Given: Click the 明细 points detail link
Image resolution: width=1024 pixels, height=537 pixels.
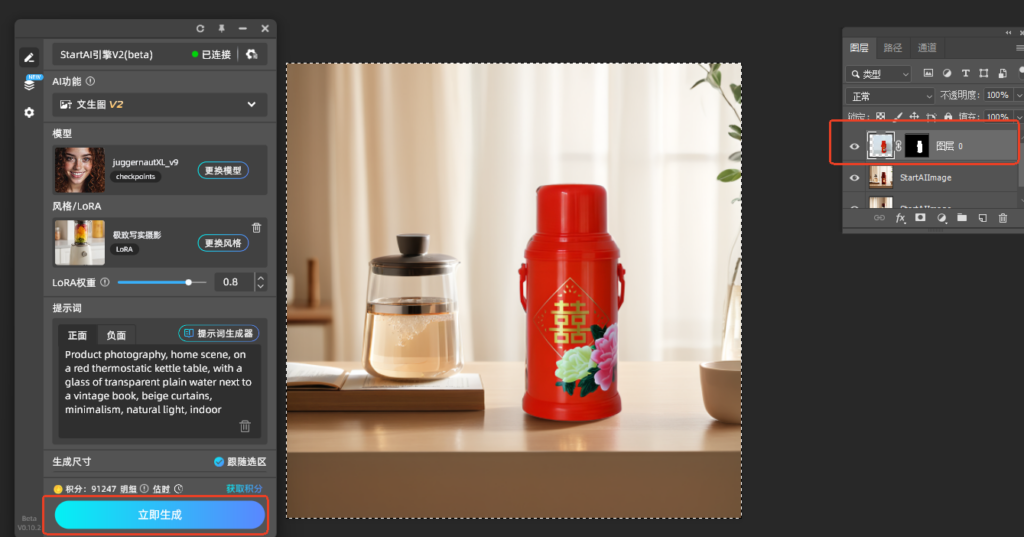Looking at the screenshot, I should (129, 489).
